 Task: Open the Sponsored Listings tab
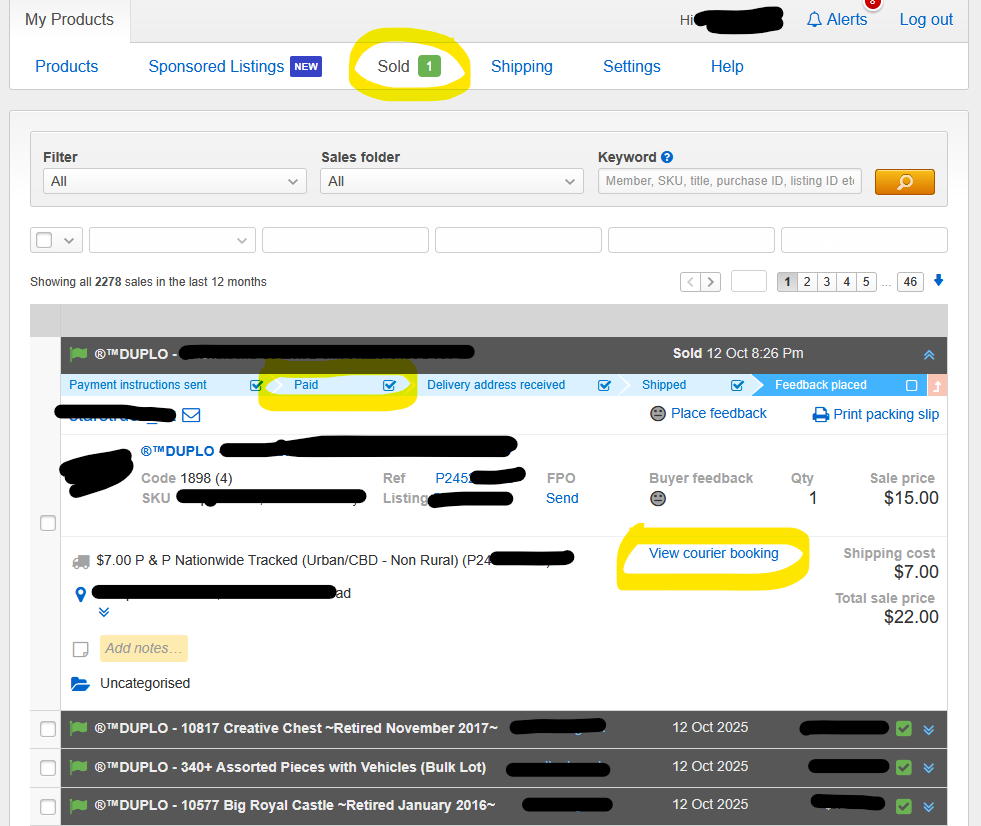tap(216, 67)
